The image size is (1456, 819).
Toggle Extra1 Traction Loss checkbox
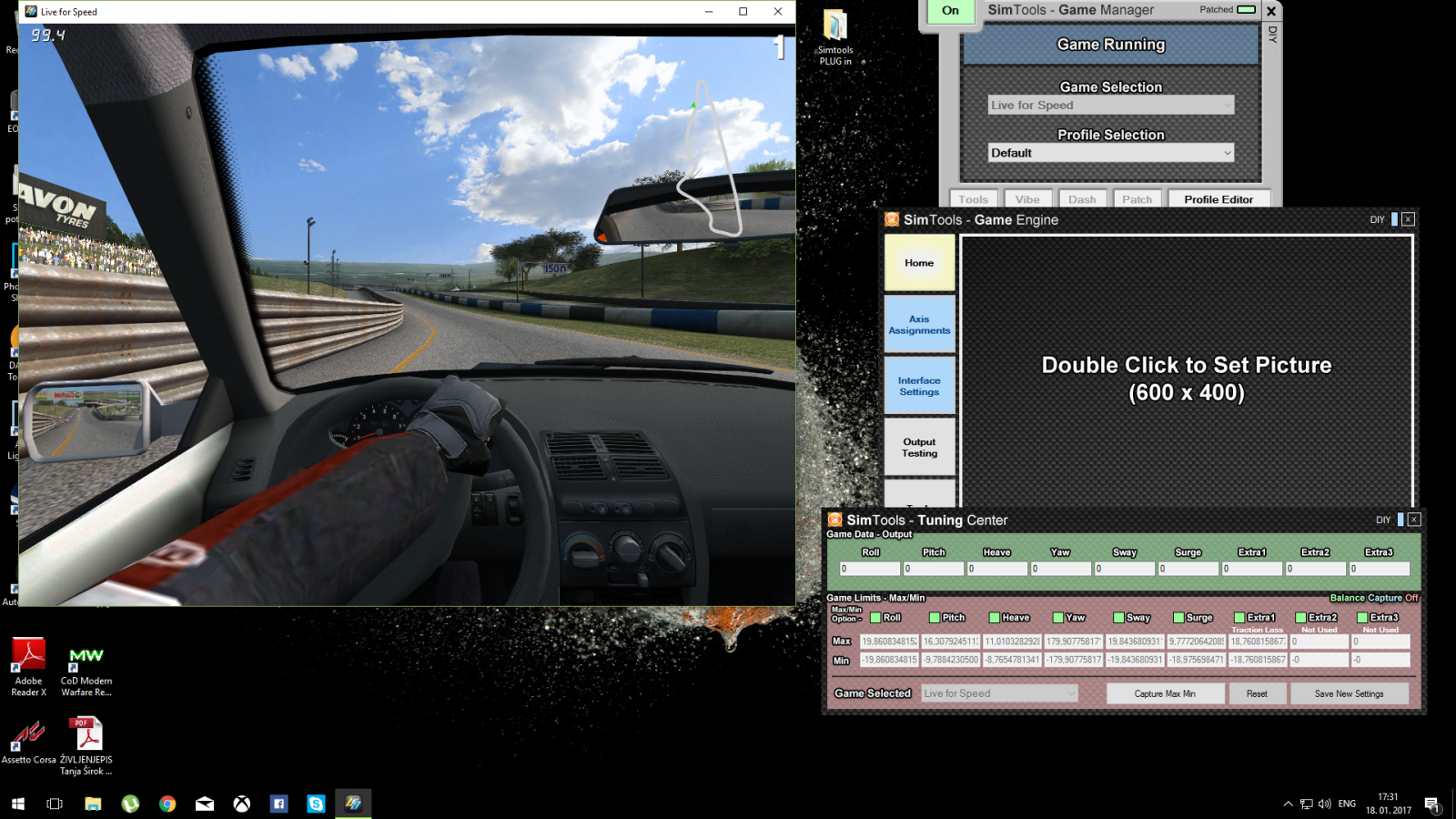1239,618
